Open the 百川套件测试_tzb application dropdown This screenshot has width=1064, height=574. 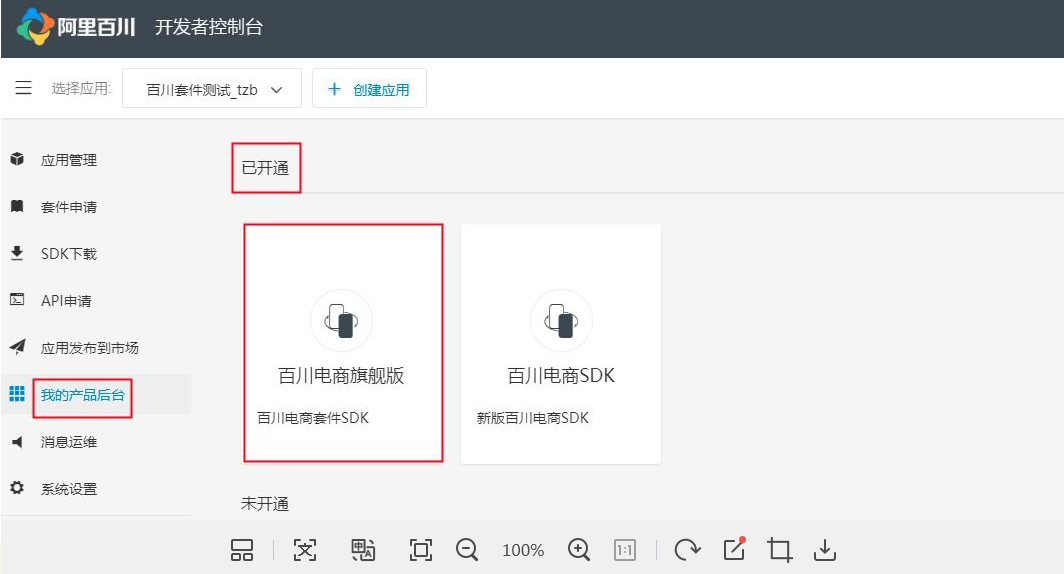(x=212, y=88)
